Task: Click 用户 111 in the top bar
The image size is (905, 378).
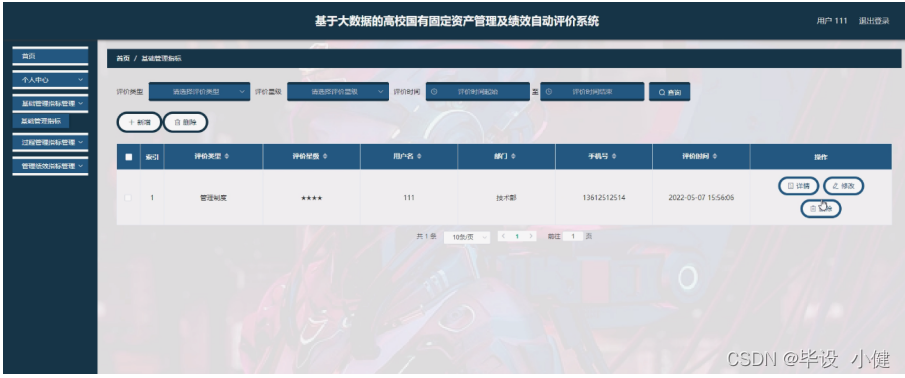Action: click(x=832, y=21)
